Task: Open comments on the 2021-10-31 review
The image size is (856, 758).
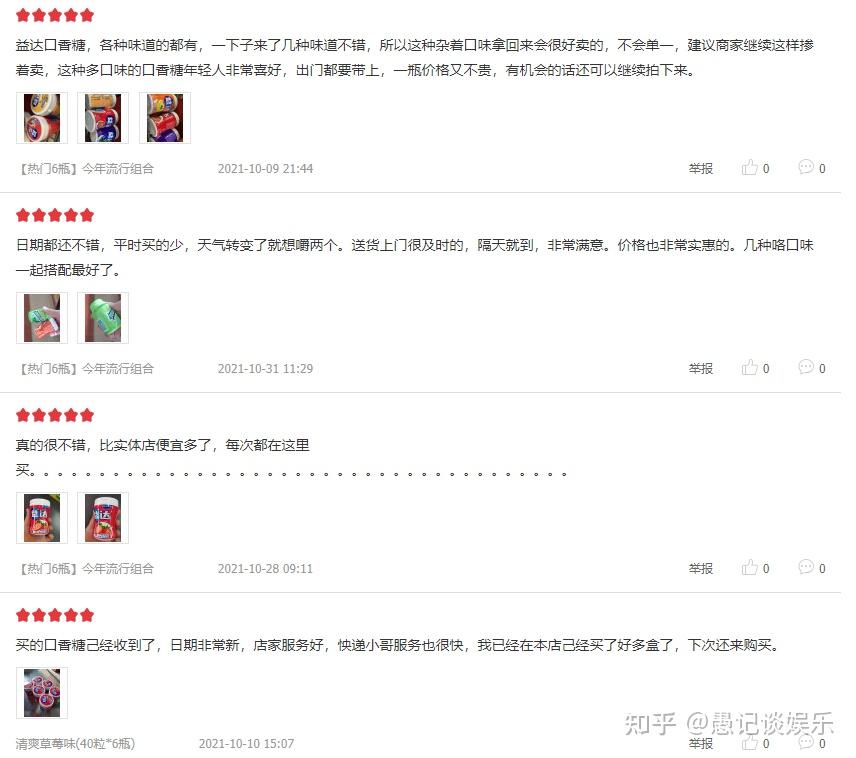Action: pyautogui.click(x=812, y=368)
